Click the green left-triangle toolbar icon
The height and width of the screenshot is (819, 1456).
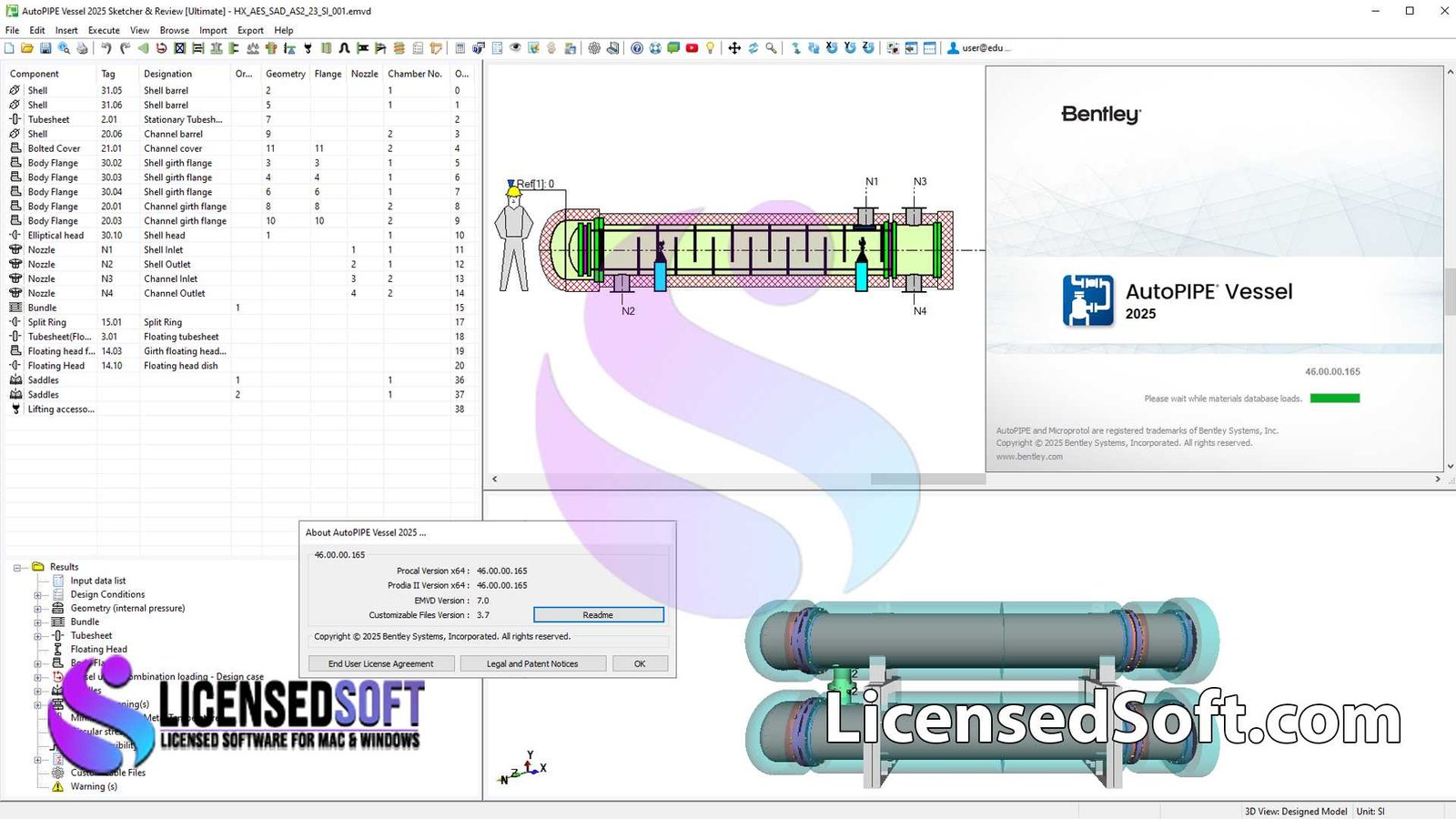[x=143, y=48]
